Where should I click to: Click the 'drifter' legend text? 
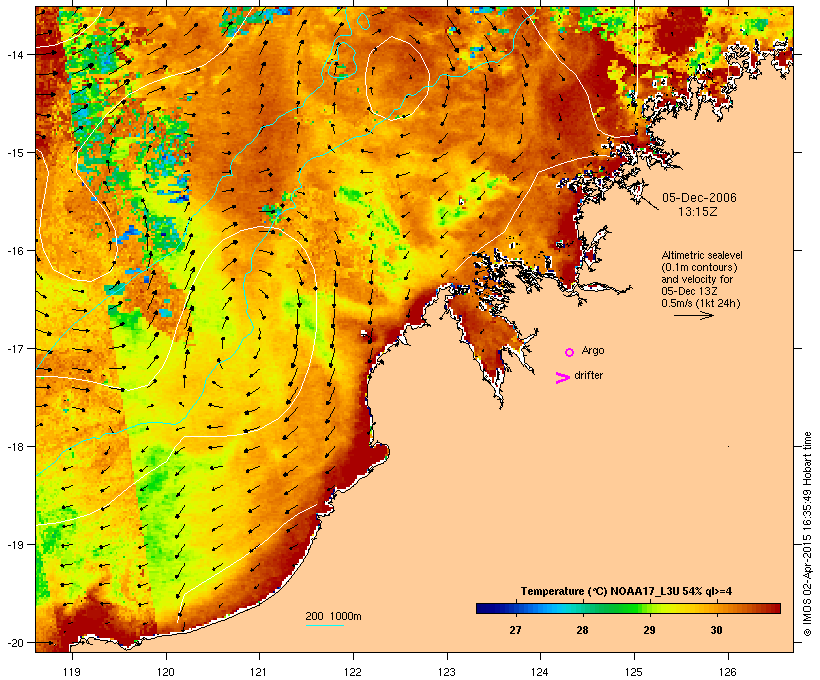pos(588,375)
